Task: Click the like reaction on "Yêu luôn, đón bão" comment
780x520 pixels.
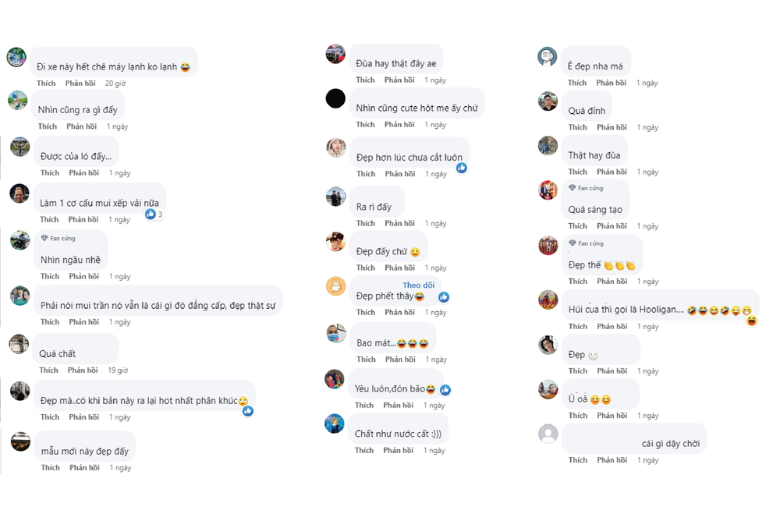Action: point(445,390)
